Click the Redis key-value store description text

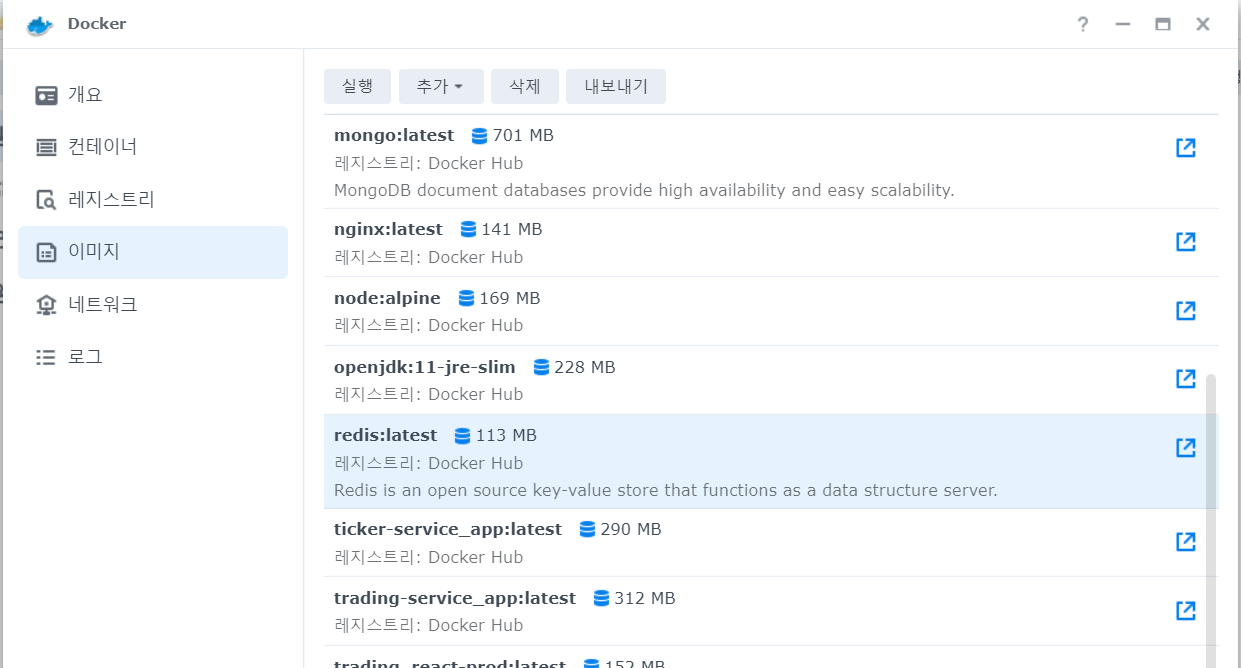pyautogui.click(x=666, y=491)
